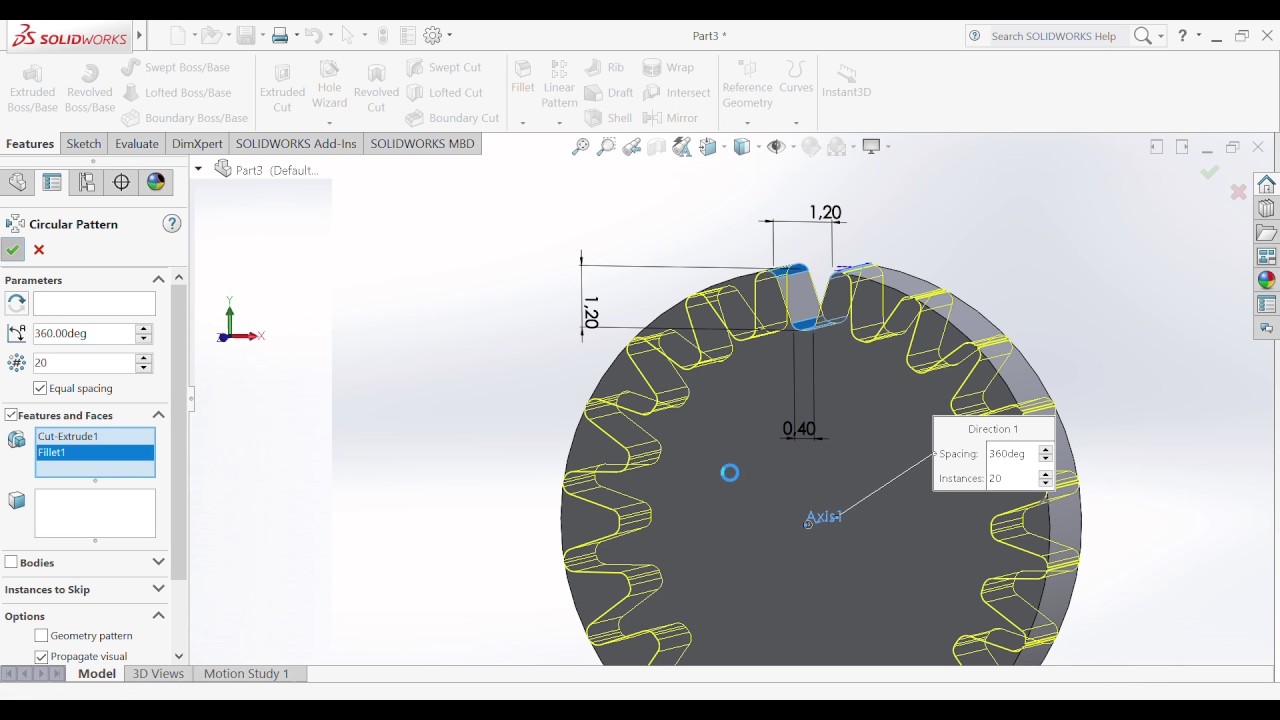Open Appearances color ball icon in task pane
The image size is (1280, 720).
pyautogui.click(x=1267, y=281)
